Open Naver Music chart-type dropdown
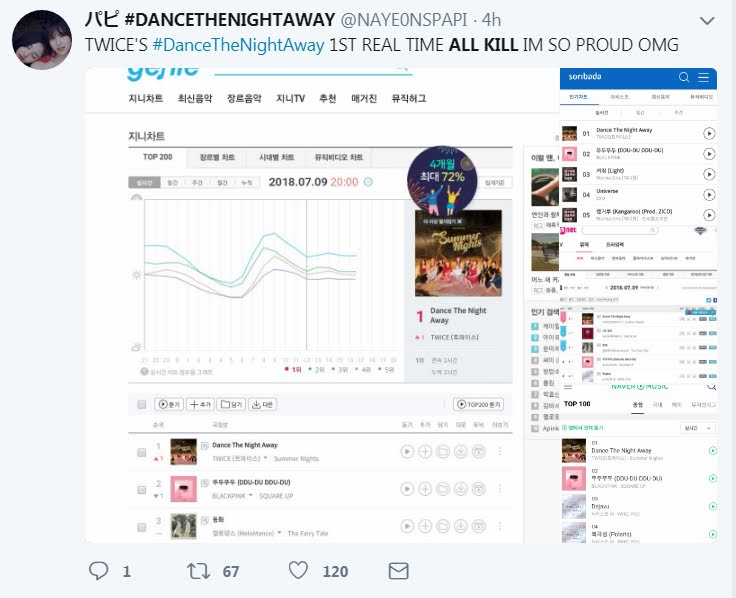This screenshot has height=598, width=736. pos(698,428)
